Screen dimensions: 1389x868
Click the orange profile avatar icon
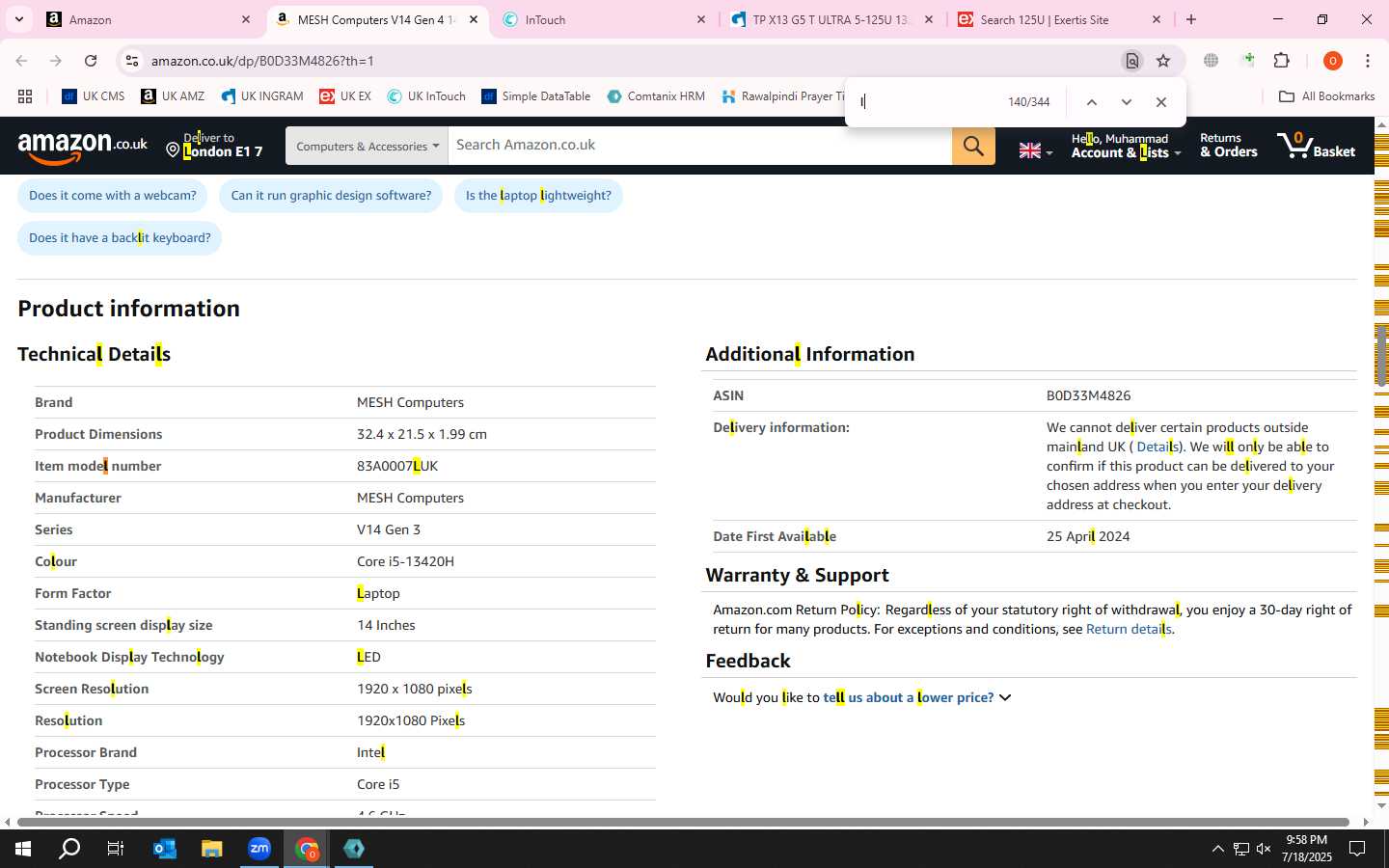coord(1333,61)
